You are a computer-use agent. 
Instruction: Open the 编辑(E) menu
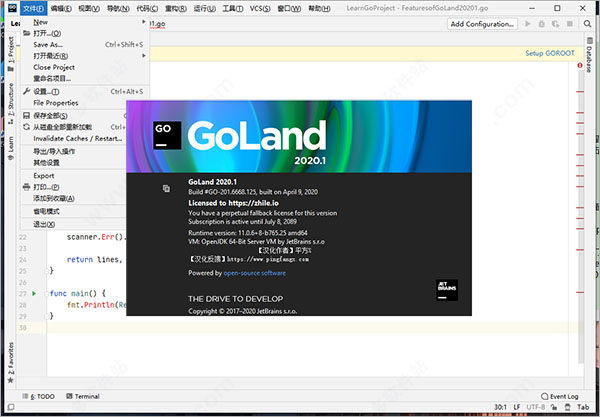tap(61, 8)
